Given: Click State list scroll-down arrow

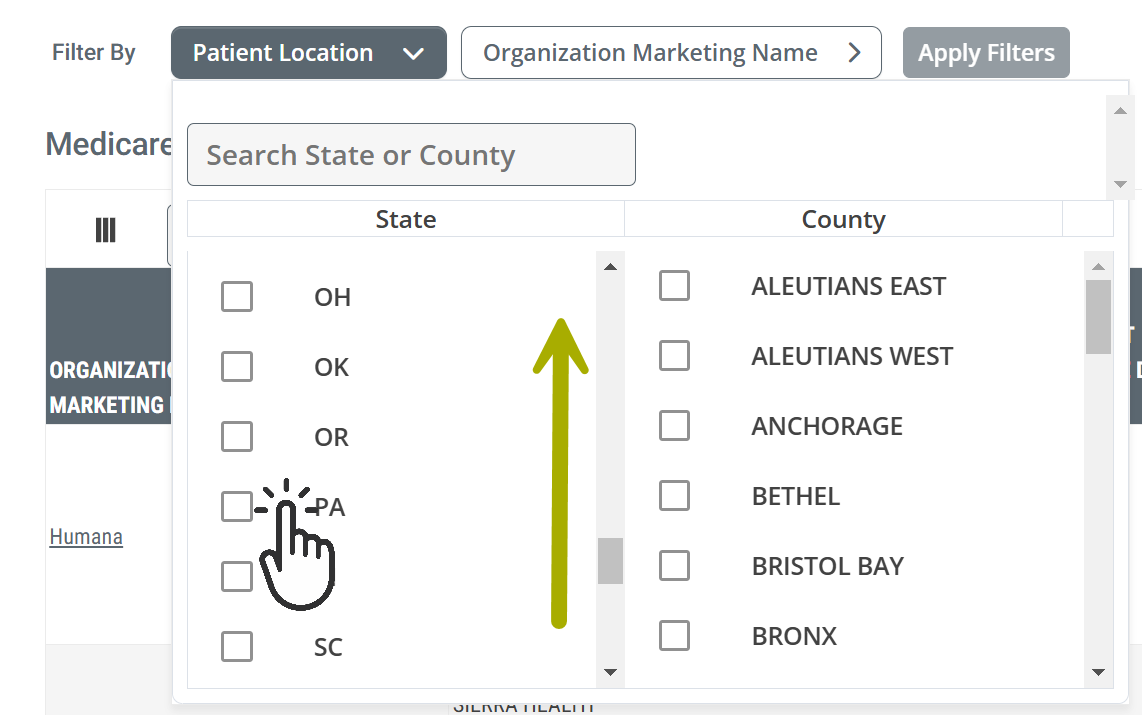Looking at the screenshot, I should 610,672.
